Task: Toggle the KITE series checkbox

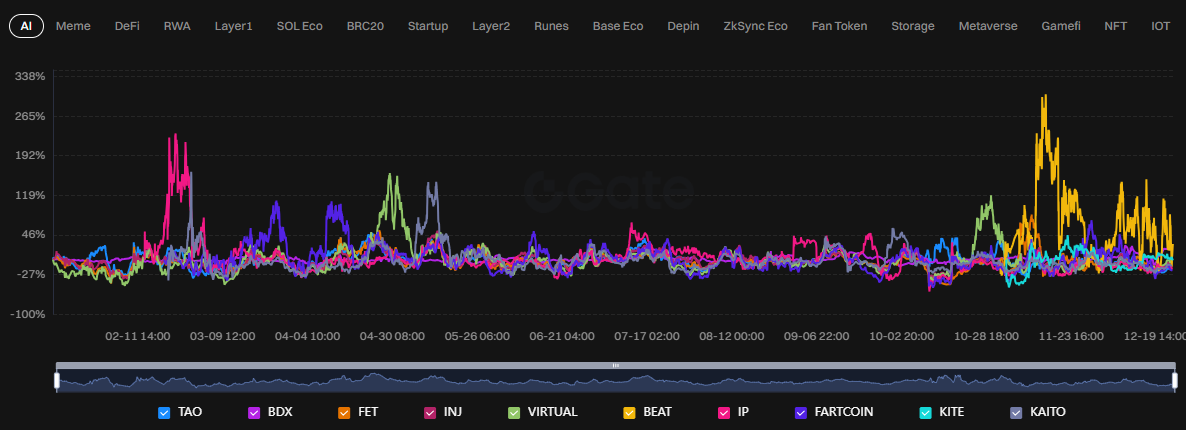Action: 925,412
